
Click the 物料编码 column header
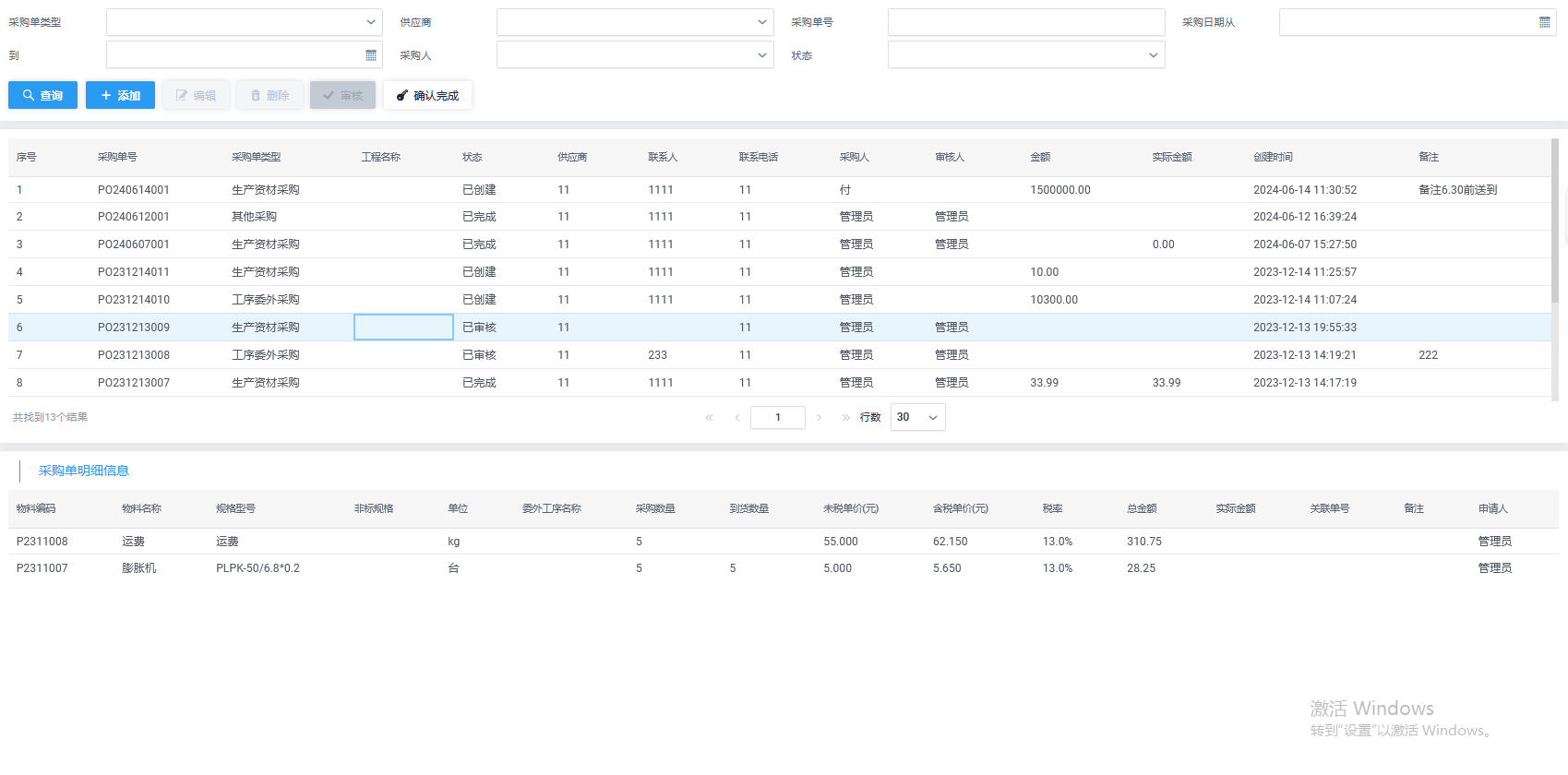(36, 508)
